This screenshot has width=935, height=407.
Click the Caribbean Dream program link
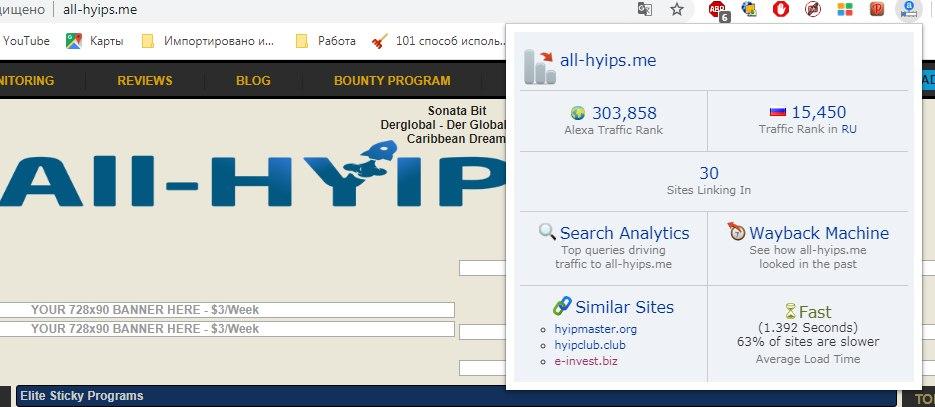coord(456,138)
